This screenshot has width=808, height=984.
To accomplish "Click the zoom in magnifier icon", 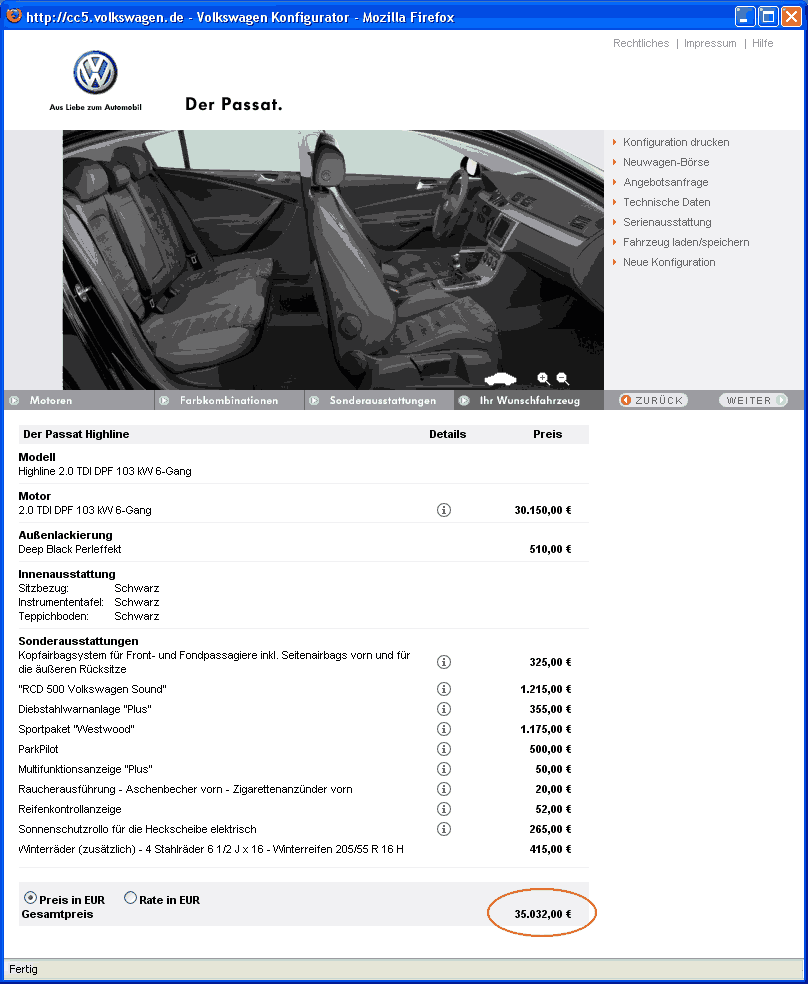I will coord(543,378).
